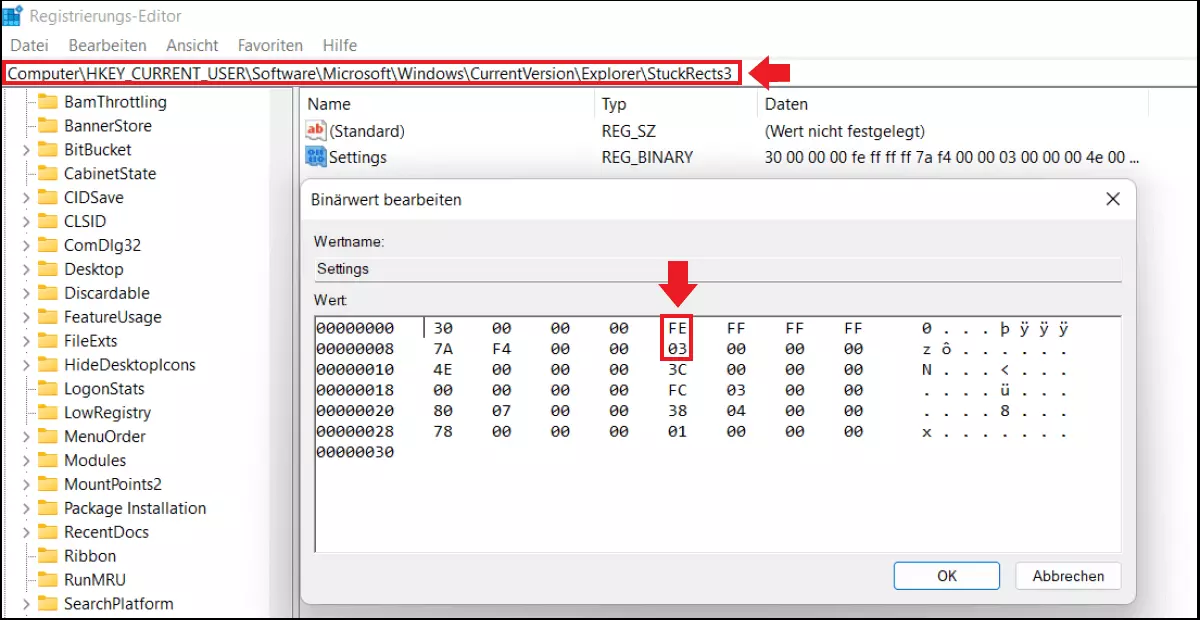Click the CIDSave folder icon
The width and height of the screenshot is (1200, 620).
48,198
